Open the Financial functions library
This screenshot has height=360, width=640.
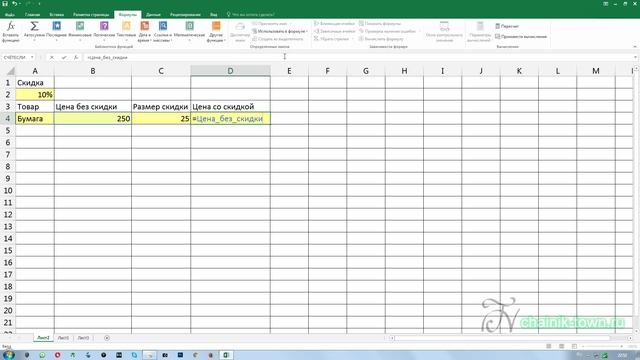(80, 32)
